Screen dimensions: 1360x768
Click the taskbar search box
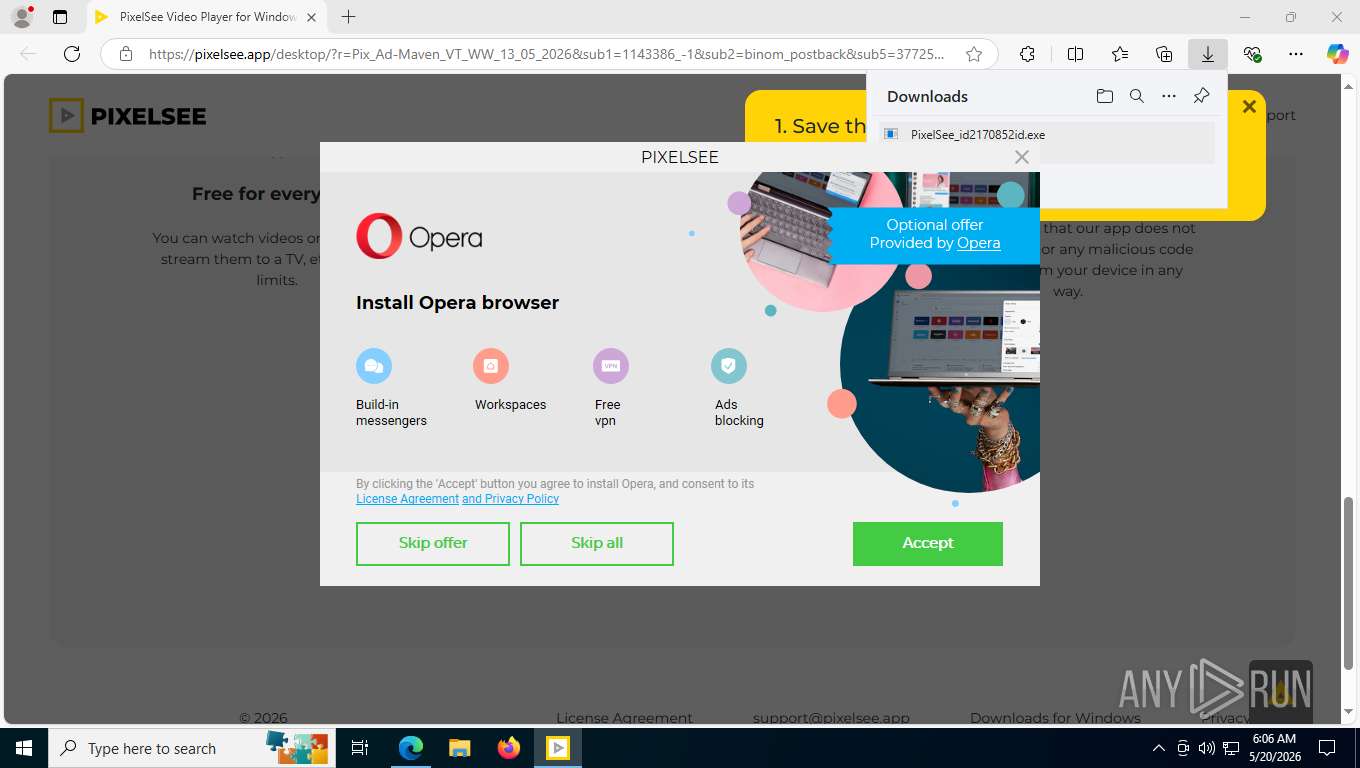click(x=190, y=748)
